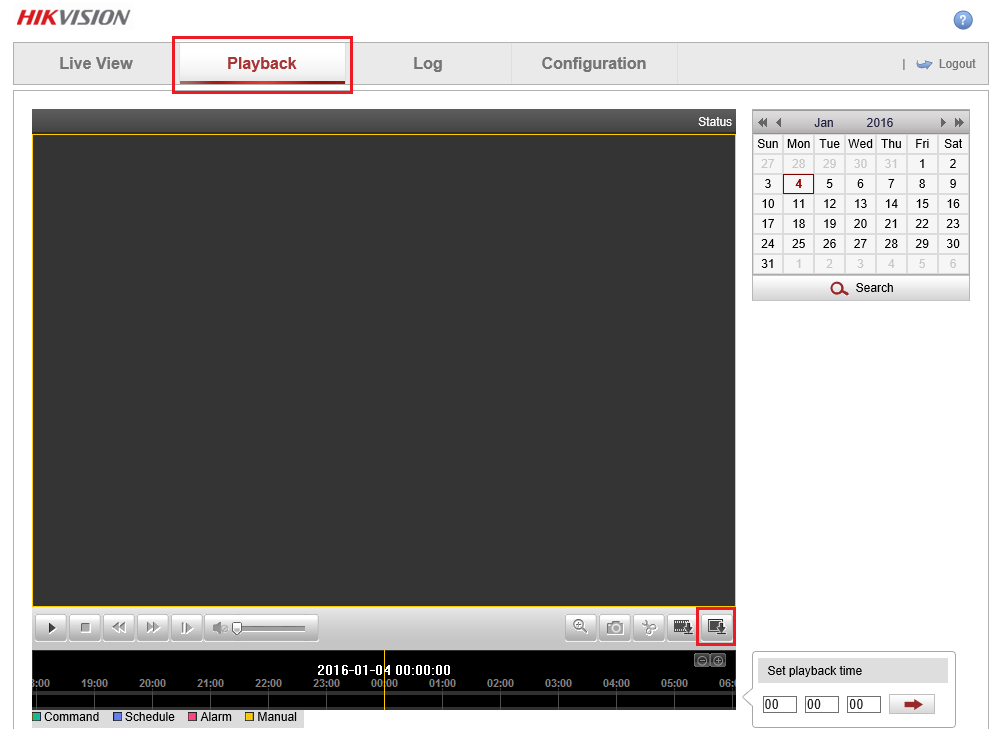The image size is (993, 729).
Task: Click the Search button below the calendar
Action: (861, 288)
